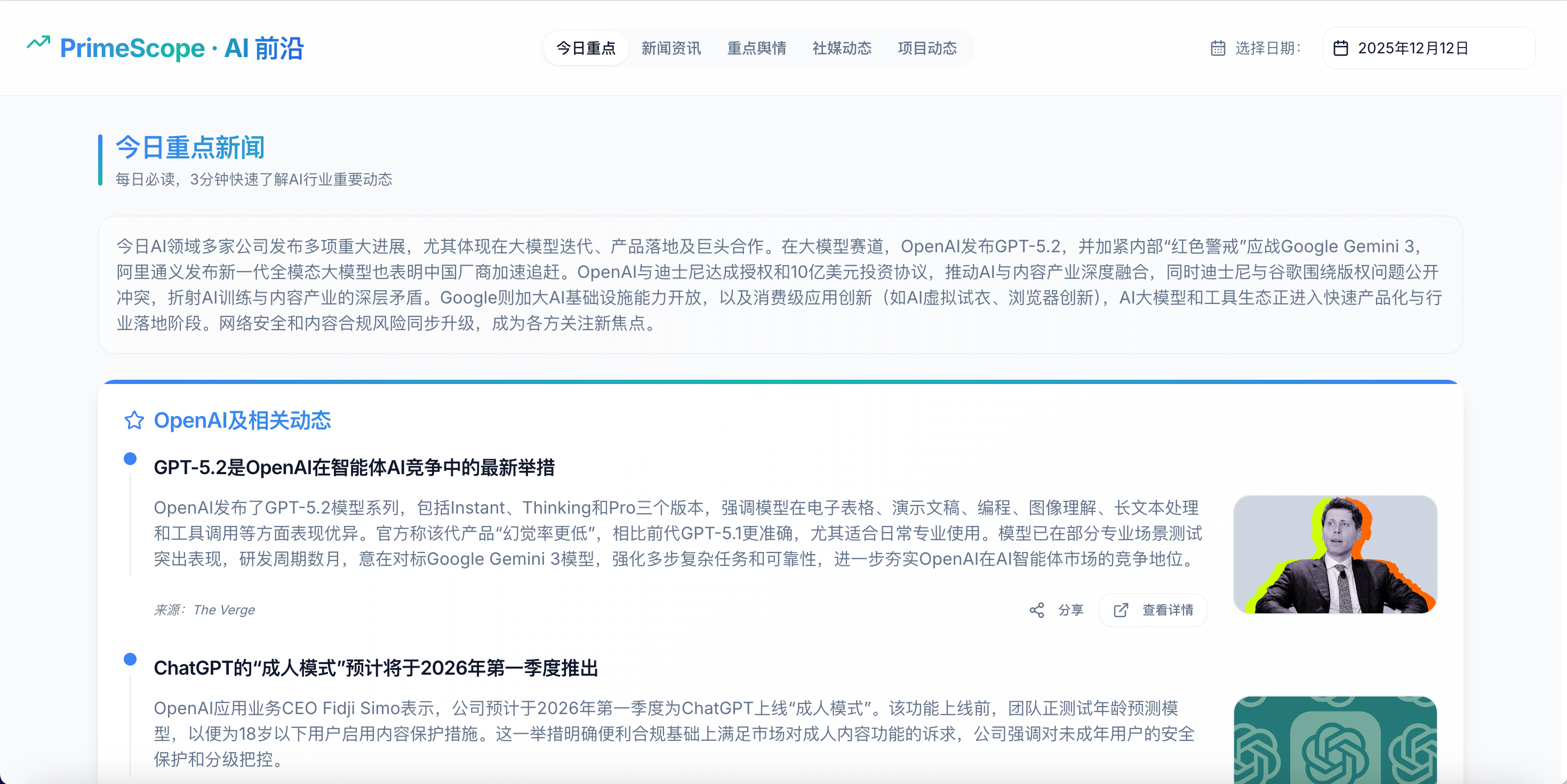Click the subtitle 每日必读，3分钟快速了解AI行业重要动态
Viewport: 1567px width, 784px height.
click(x=254, y=179)
